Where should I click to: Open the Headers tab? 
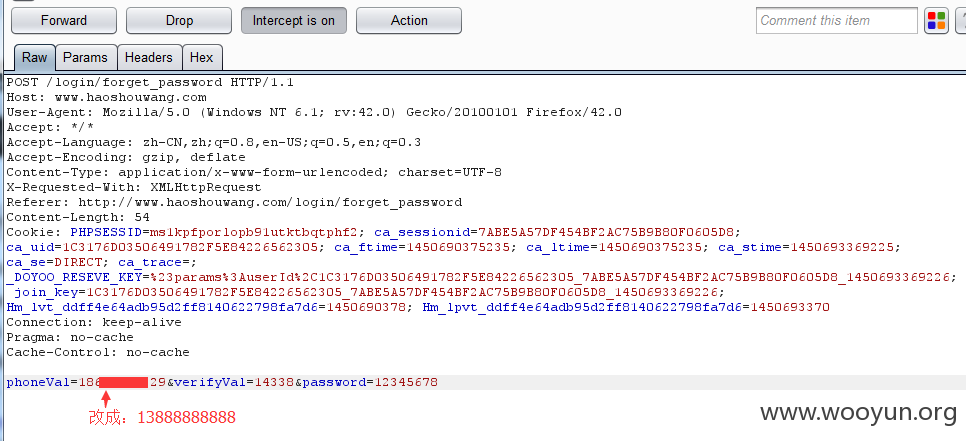point(148,58)
